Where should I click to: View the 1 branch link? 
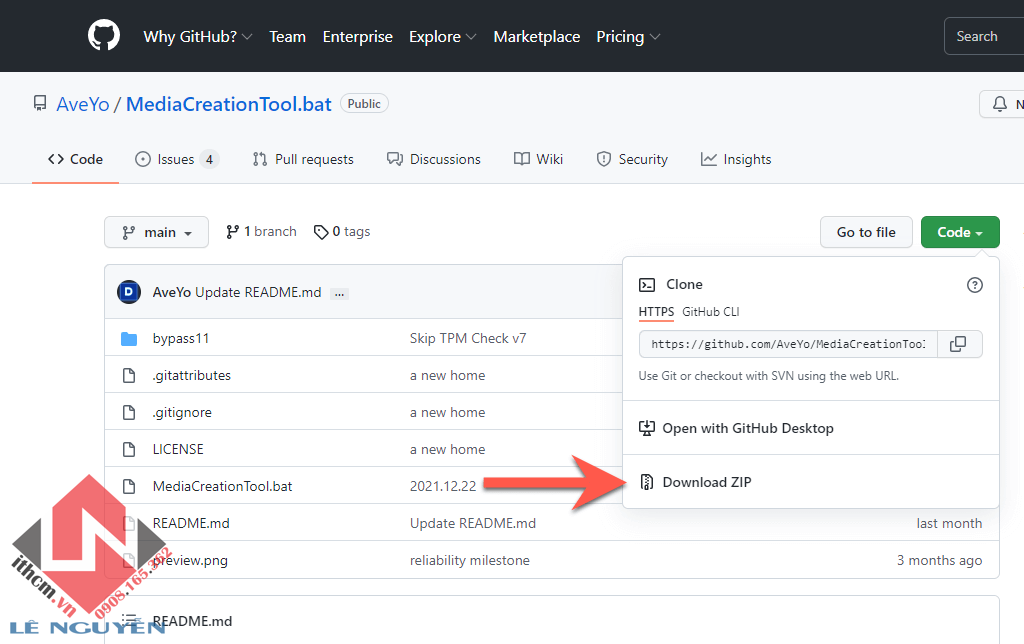[x=261, y=232]
